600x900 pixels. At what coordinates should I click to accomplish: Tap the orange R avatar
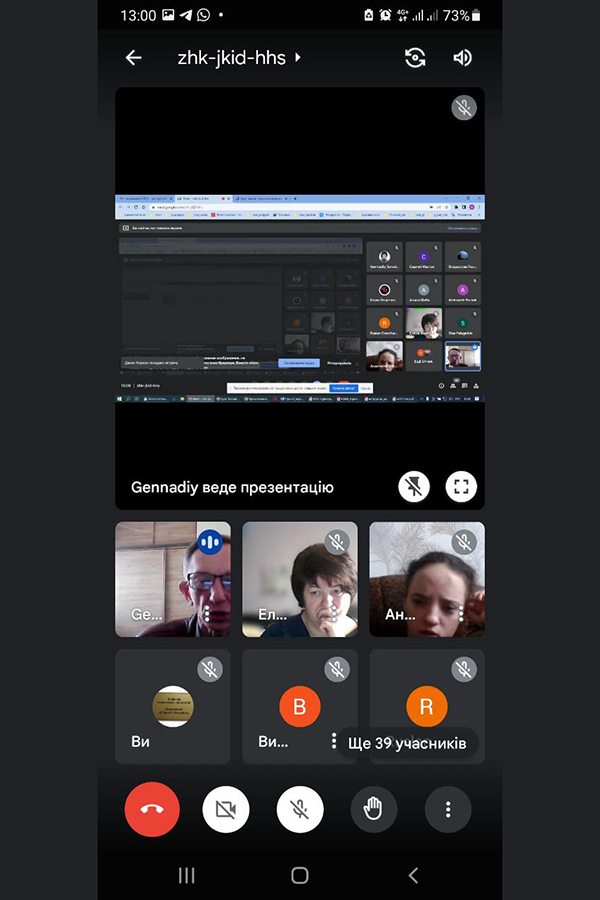[427, 707]
